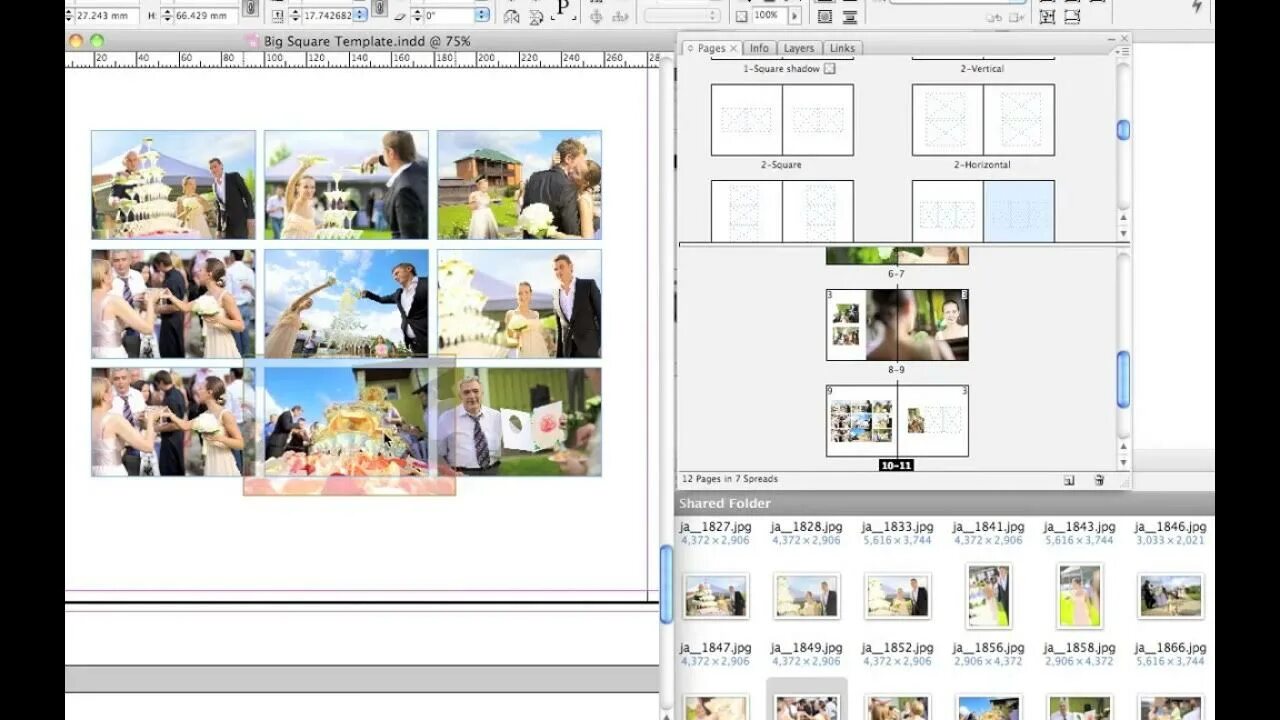1280x720 pixels.
Task: Click the width field 27.243 mm
Action: (105, 16)
